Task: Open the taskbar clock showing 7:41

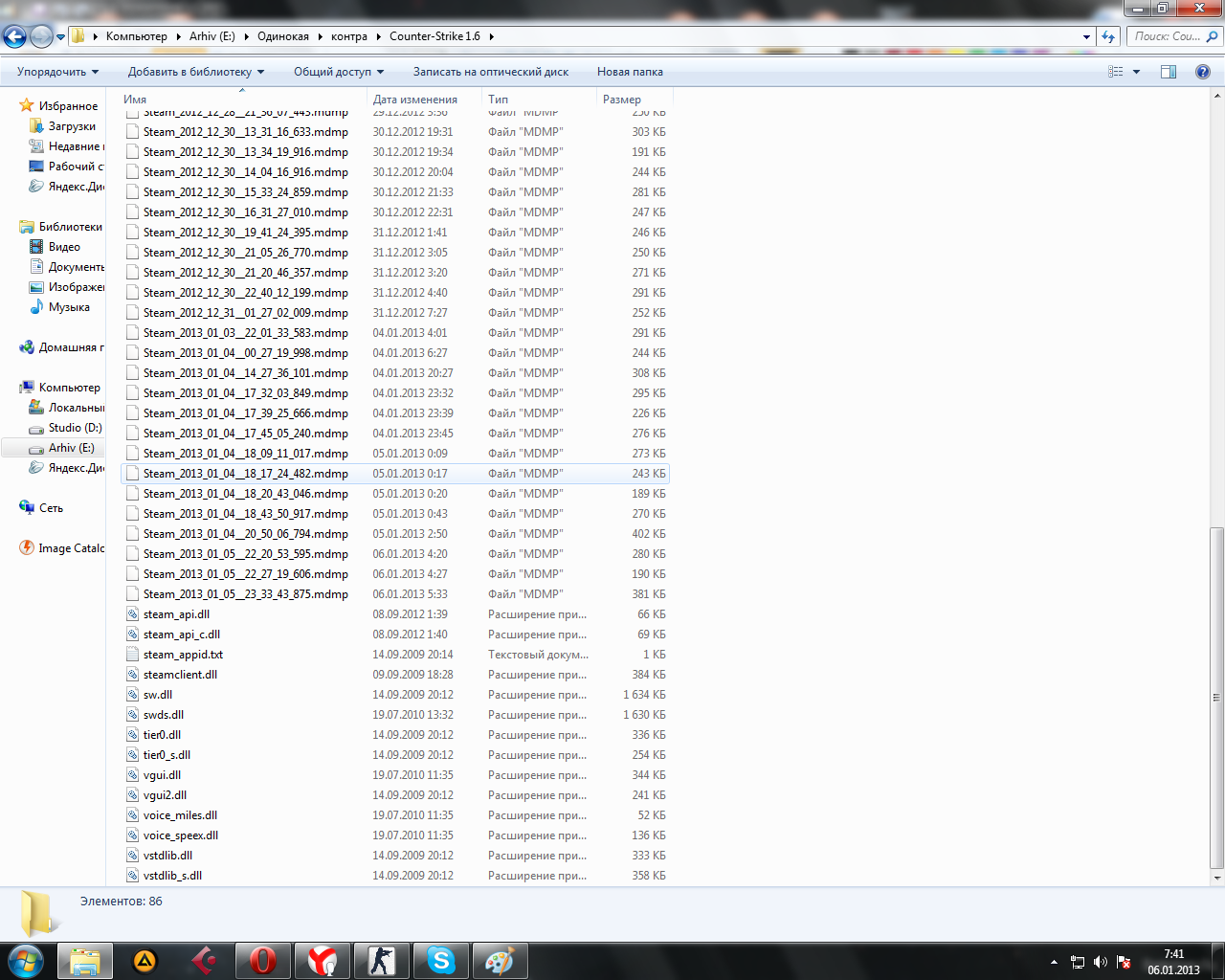Action: (x=1173, y=962)
